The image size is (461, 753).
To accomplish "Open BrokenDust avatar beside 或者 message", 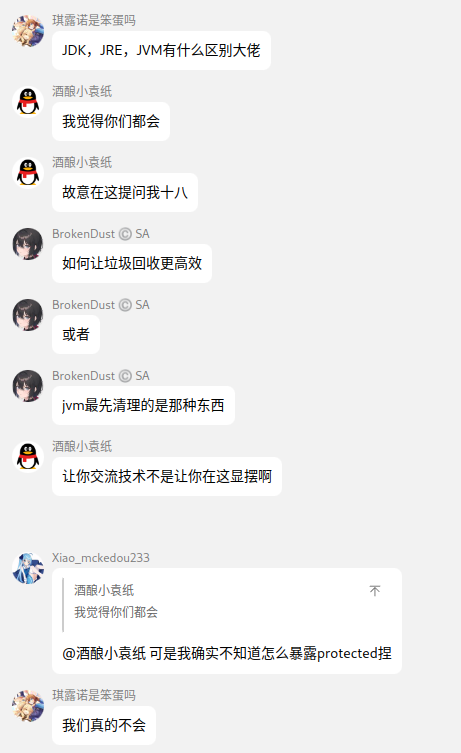I will (28, 315).
